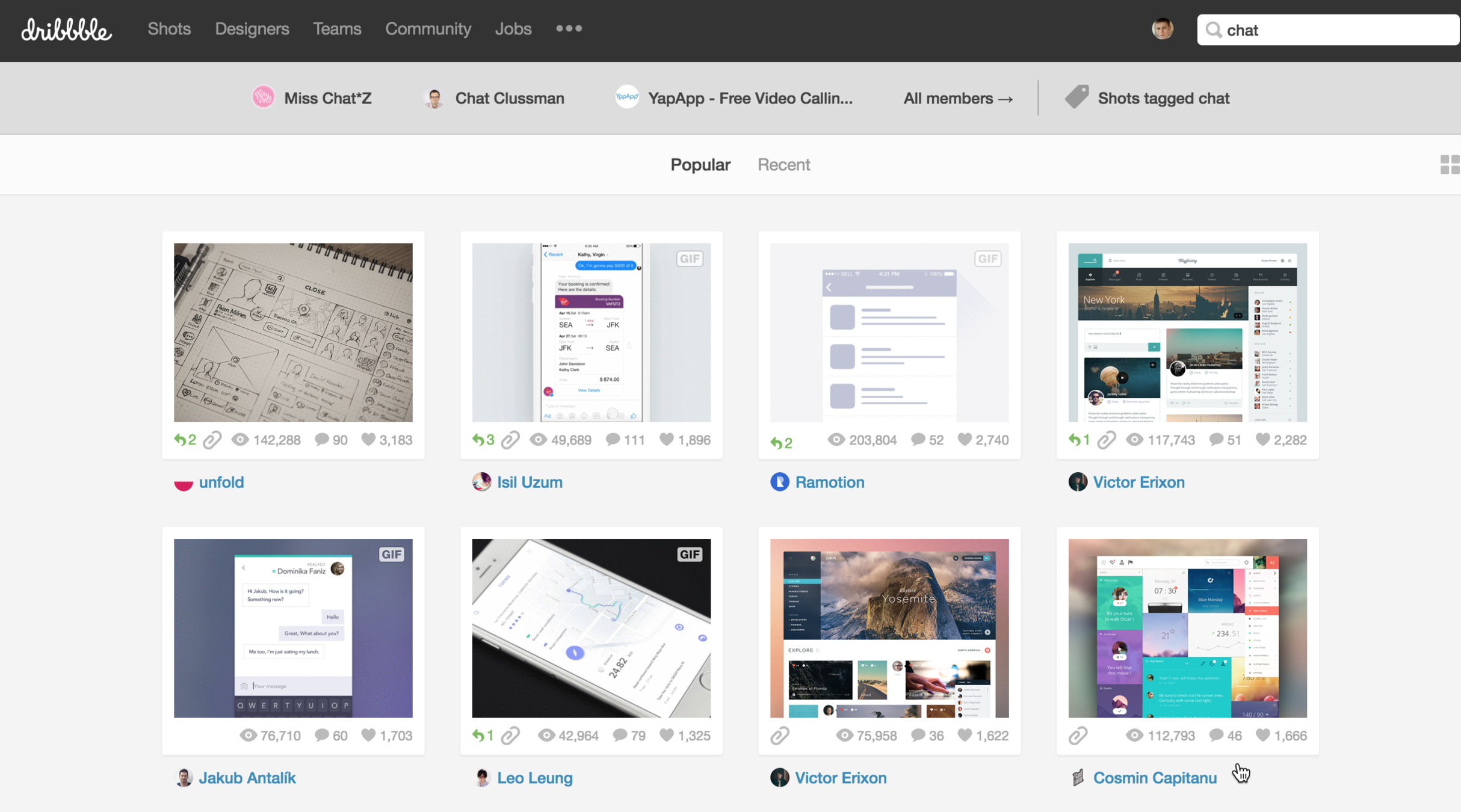Click the tag icon for shots tagged chat

point(1076,97)
